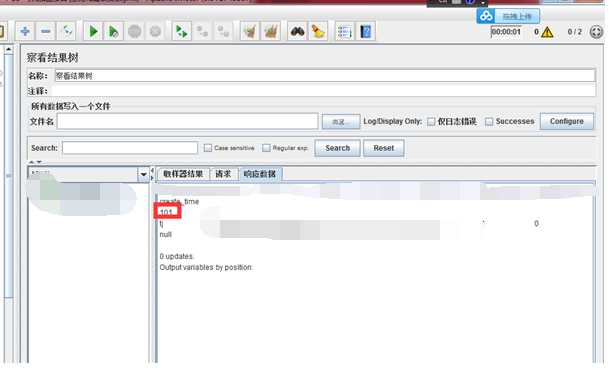Switch to the 取样器结果 tab

click(183, 174)
